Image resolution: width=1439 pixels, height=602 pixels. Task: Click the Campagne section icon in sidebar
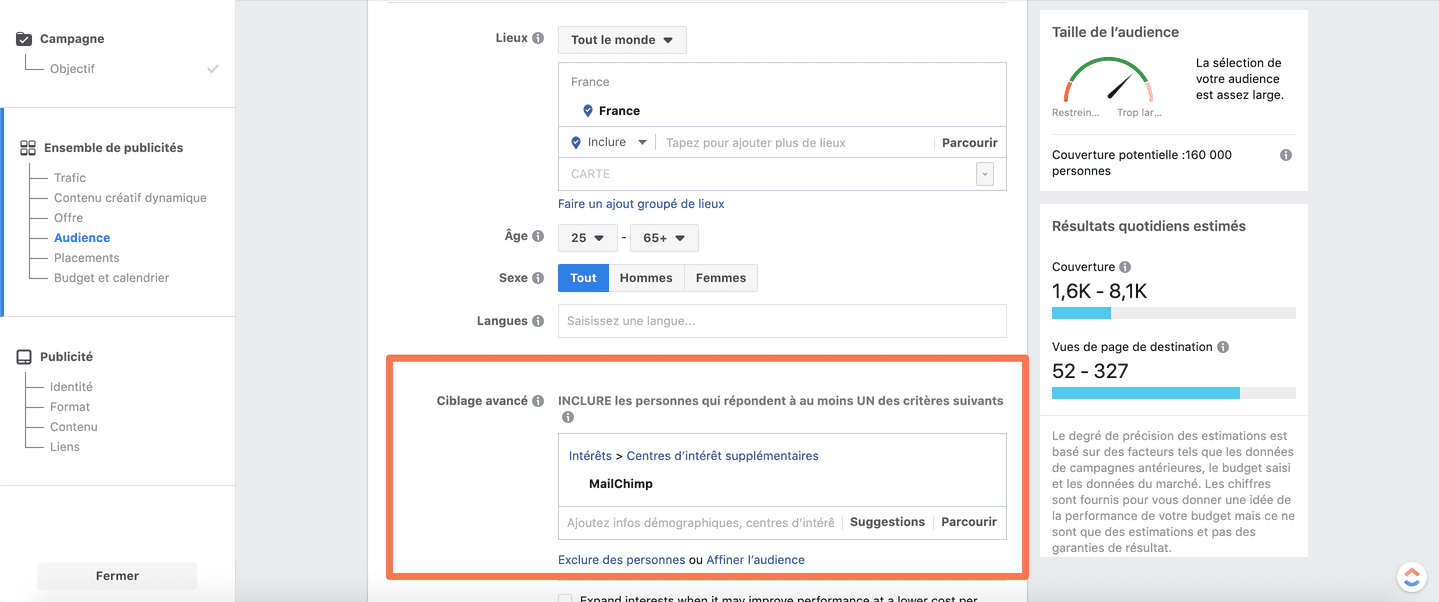click(x=24, y=39)
